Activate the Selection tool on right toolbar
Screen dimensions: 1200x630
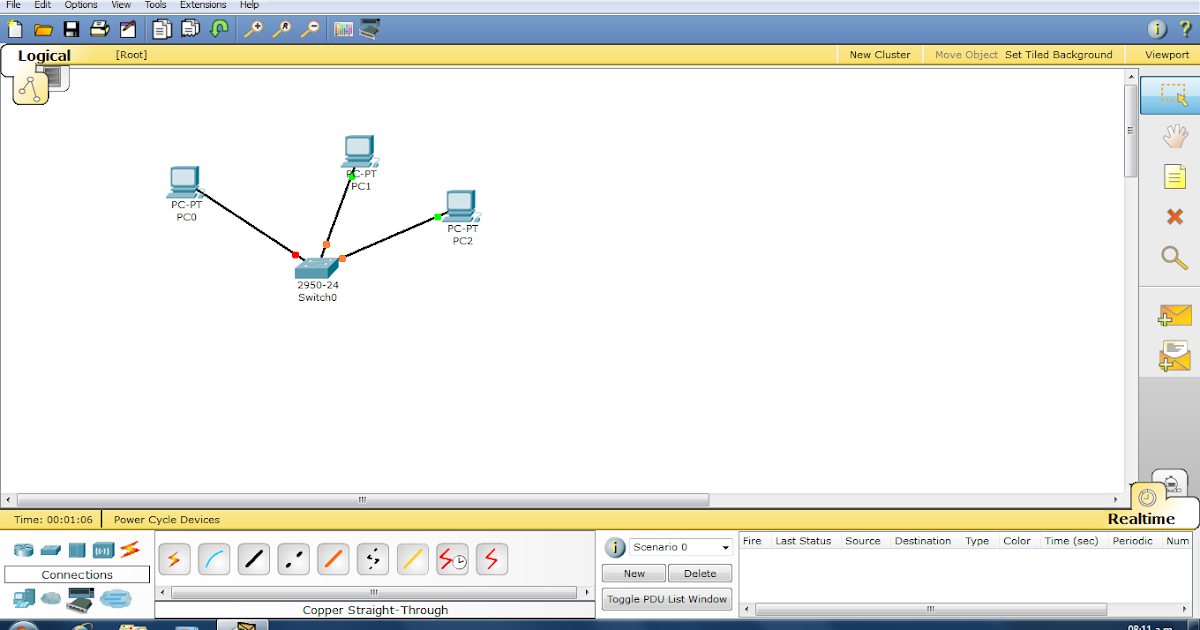pyautogui.click(x=1172, y=94)
